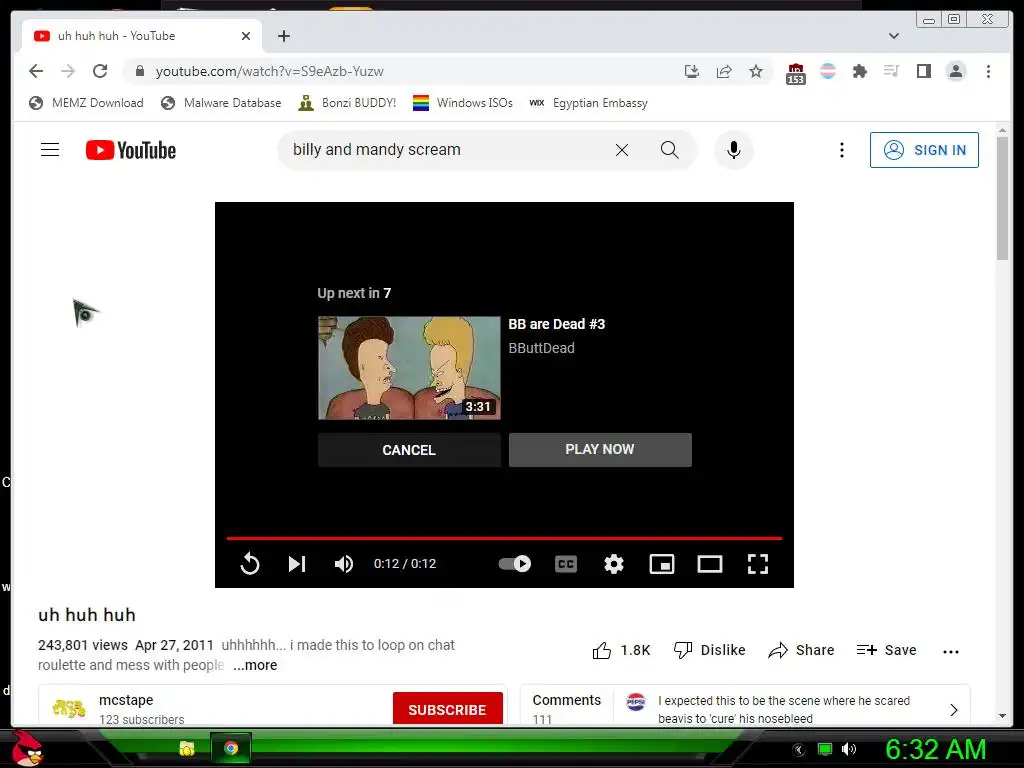The image size is (1024, 768).
Task: Subscribe to mcstape channel
Action: (447, 709)
